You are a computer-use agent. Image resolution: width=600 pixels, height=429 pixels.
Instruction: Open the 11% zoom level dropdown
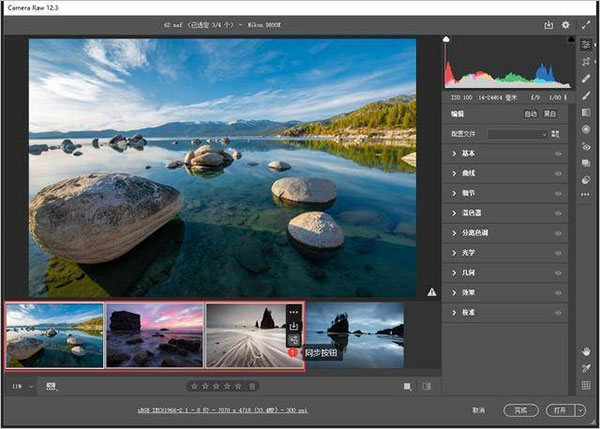pyautogui.click(x=22, y=387)
